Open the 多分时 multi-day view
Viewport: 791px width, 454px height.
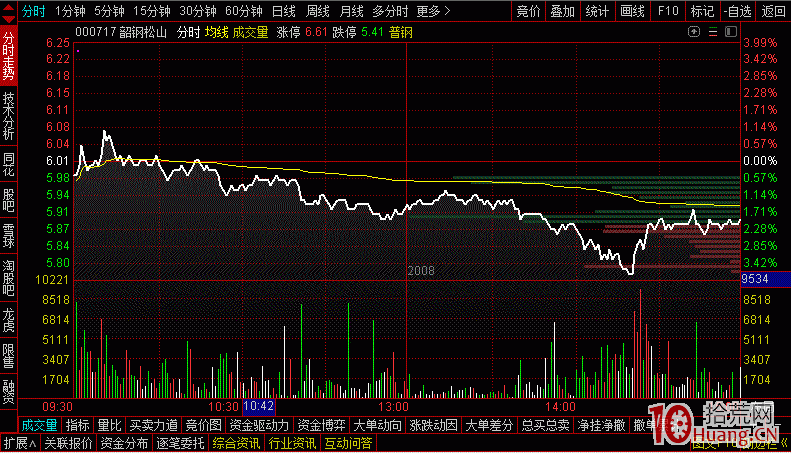(x=390, y=11)
